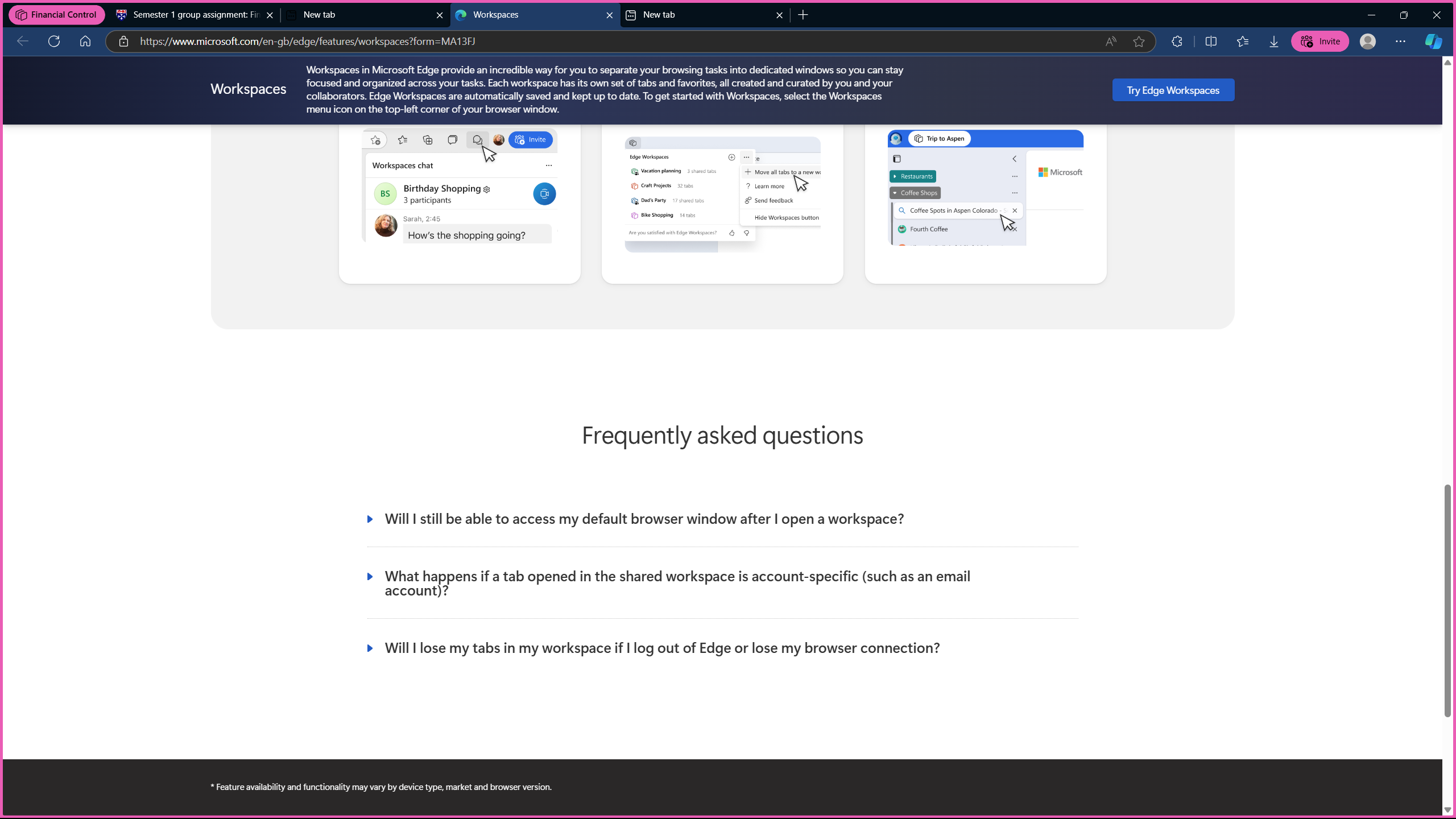Click the Edge Workspaces menu card image

tap(722, 194)
